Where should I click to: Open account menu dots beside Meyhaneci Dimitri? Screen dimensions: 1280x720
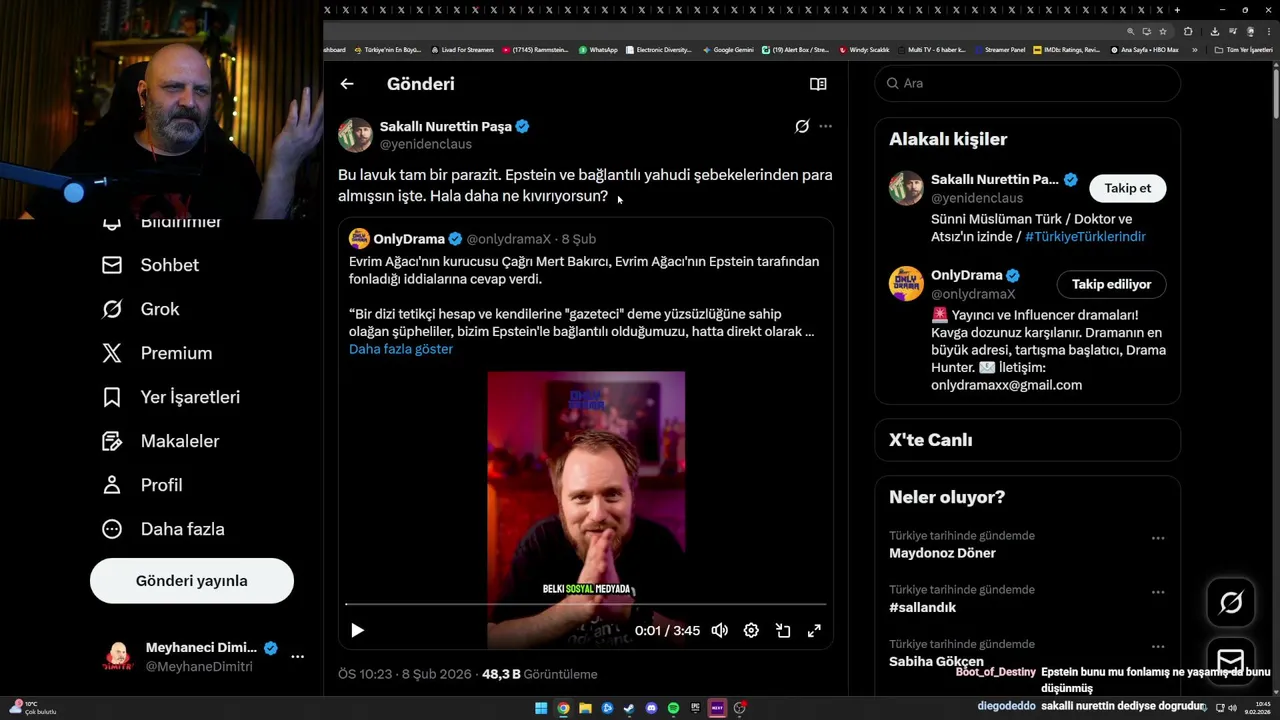(297, 657)
